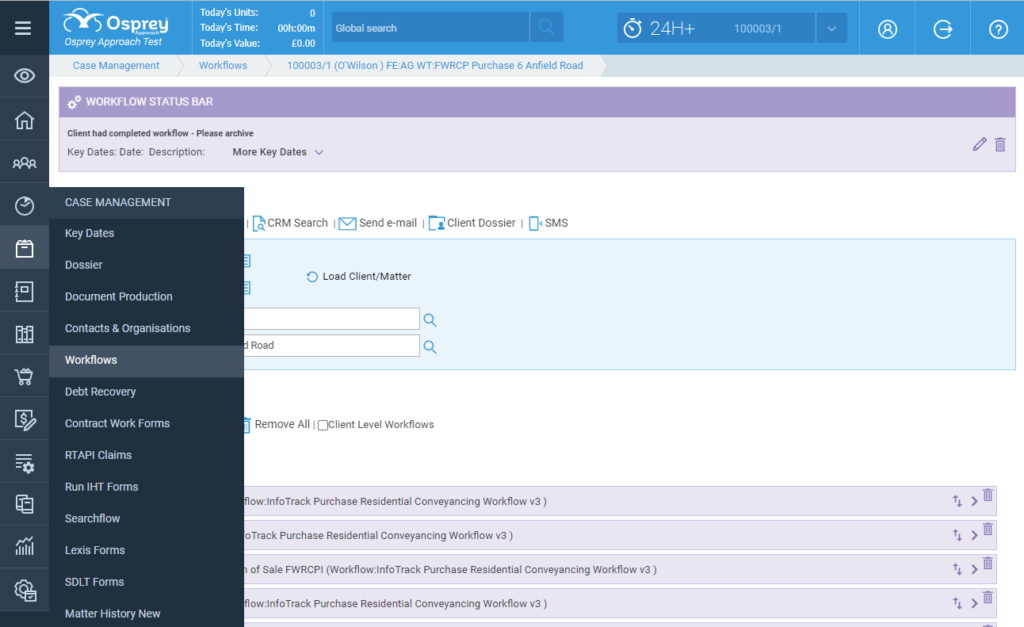Click the stopwatch timer icon beside 24H+
The height and width of the screenshot is (627, 1024).
click(x=632, y=27)
